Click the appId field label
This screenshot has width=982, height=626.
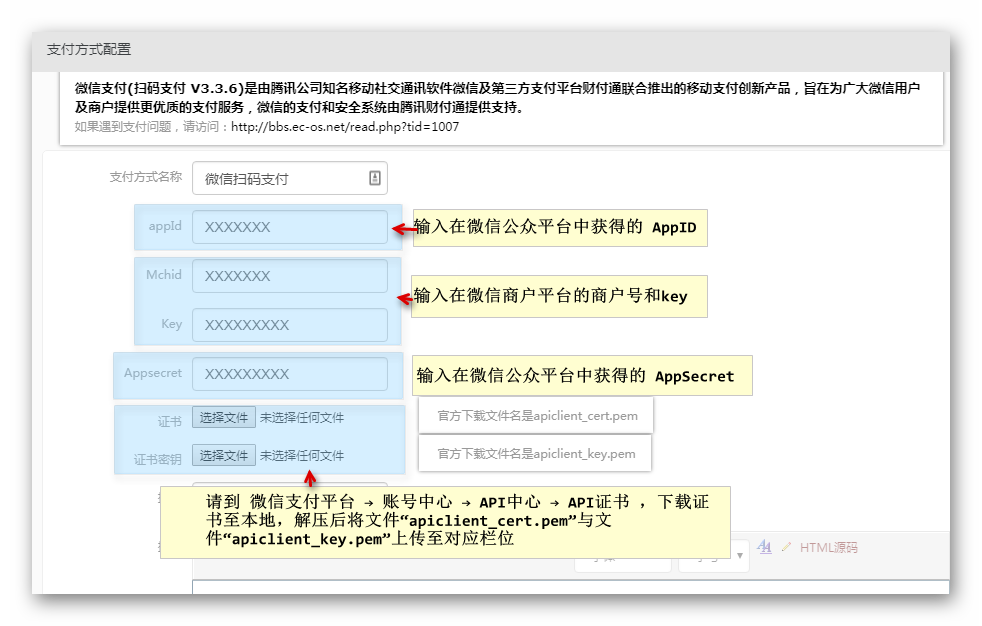click(165, 226)
